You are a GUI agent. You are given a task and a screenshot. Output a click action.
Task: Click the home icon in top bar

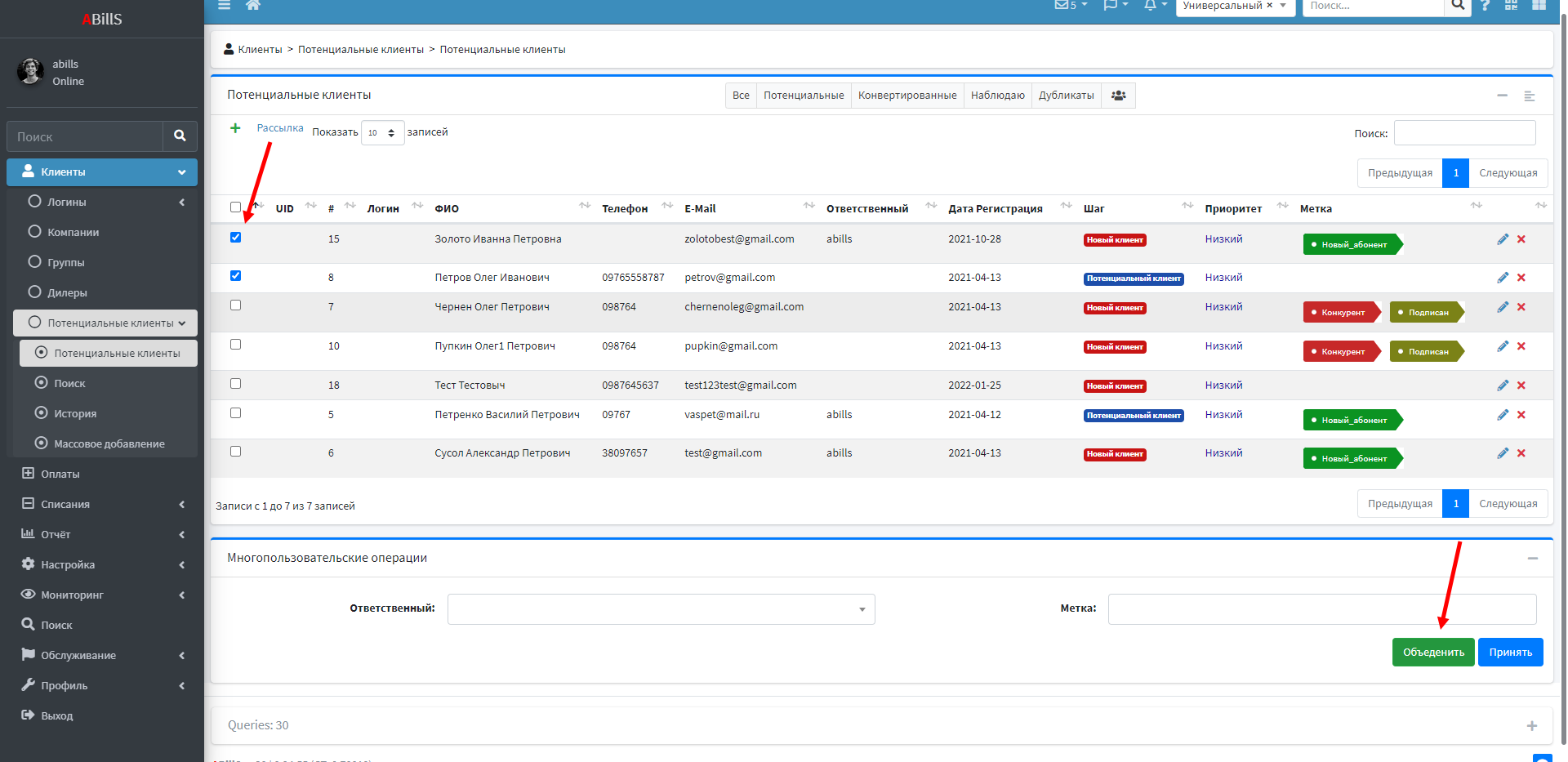tap(253, 5)
